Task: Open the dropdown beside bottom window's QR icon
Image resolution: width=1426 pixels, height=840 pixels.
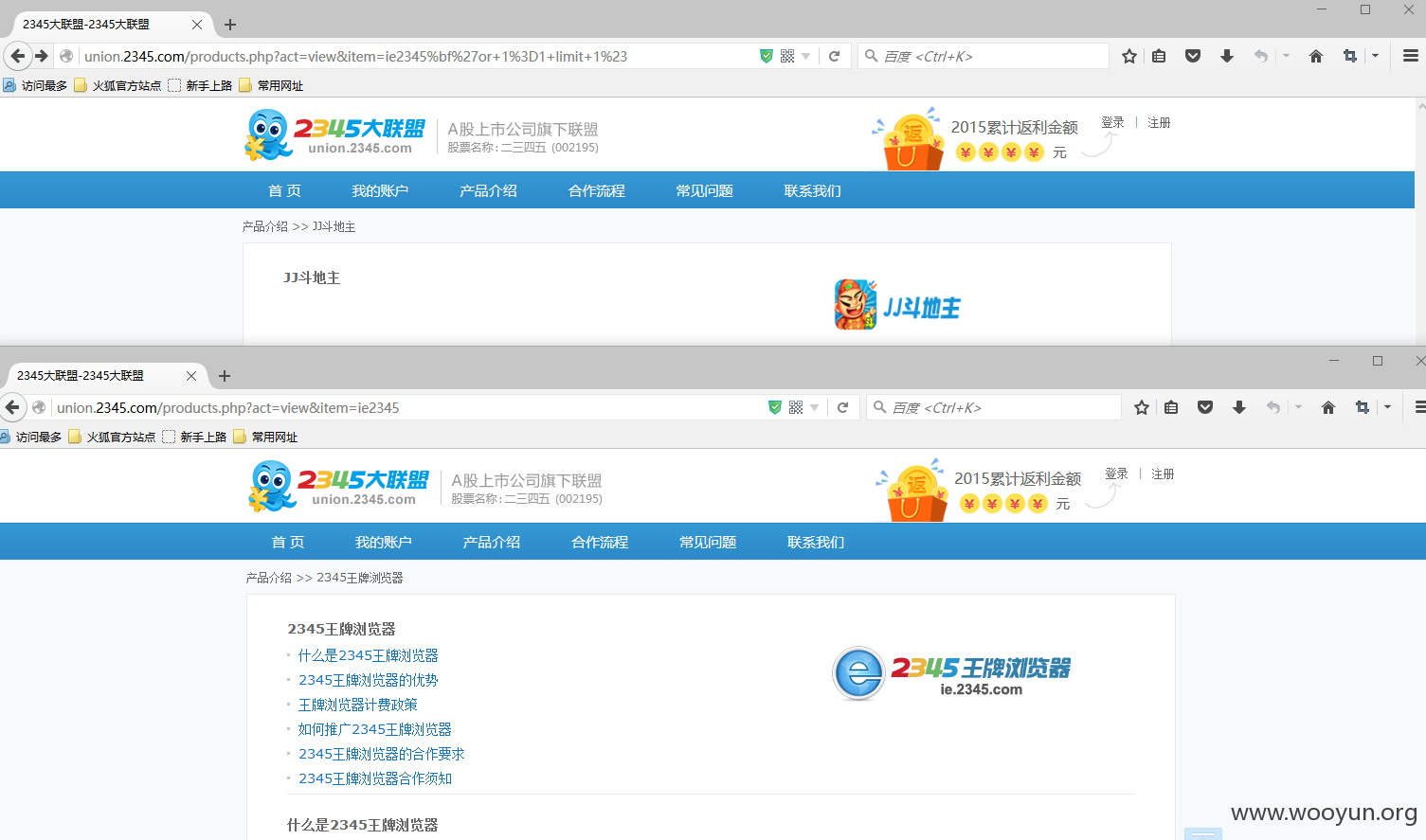Action: [815, 407]
